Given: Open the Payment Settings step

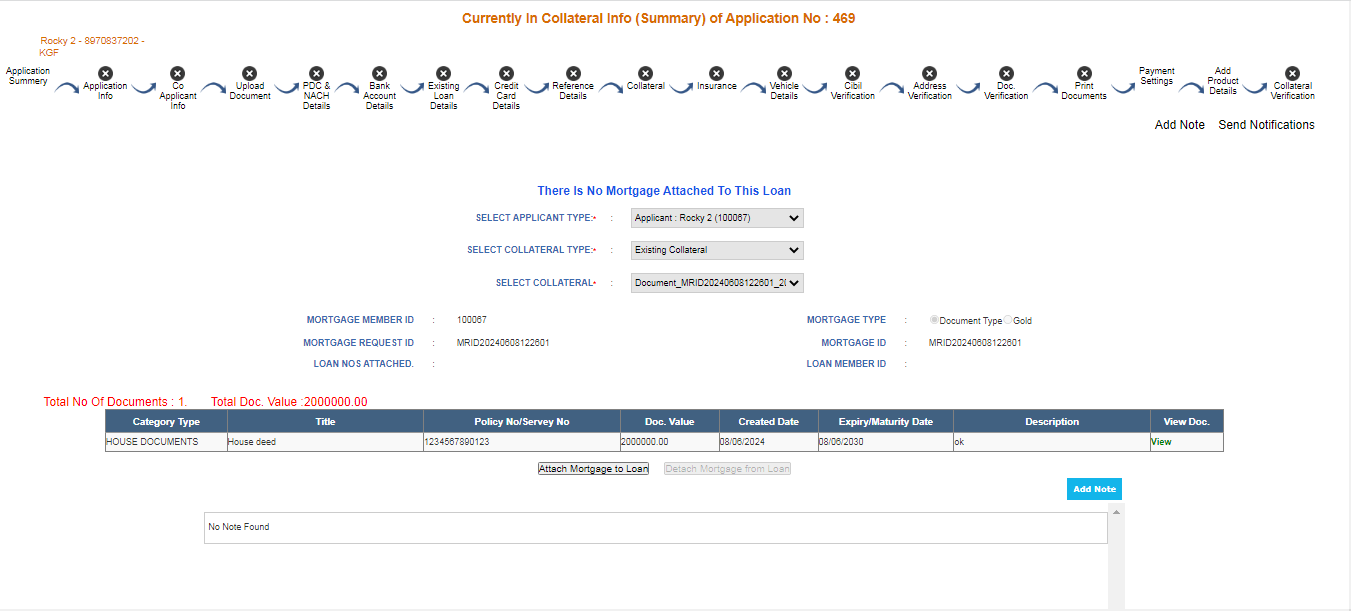Looking at the screenshot, I should pos(1157,76).
